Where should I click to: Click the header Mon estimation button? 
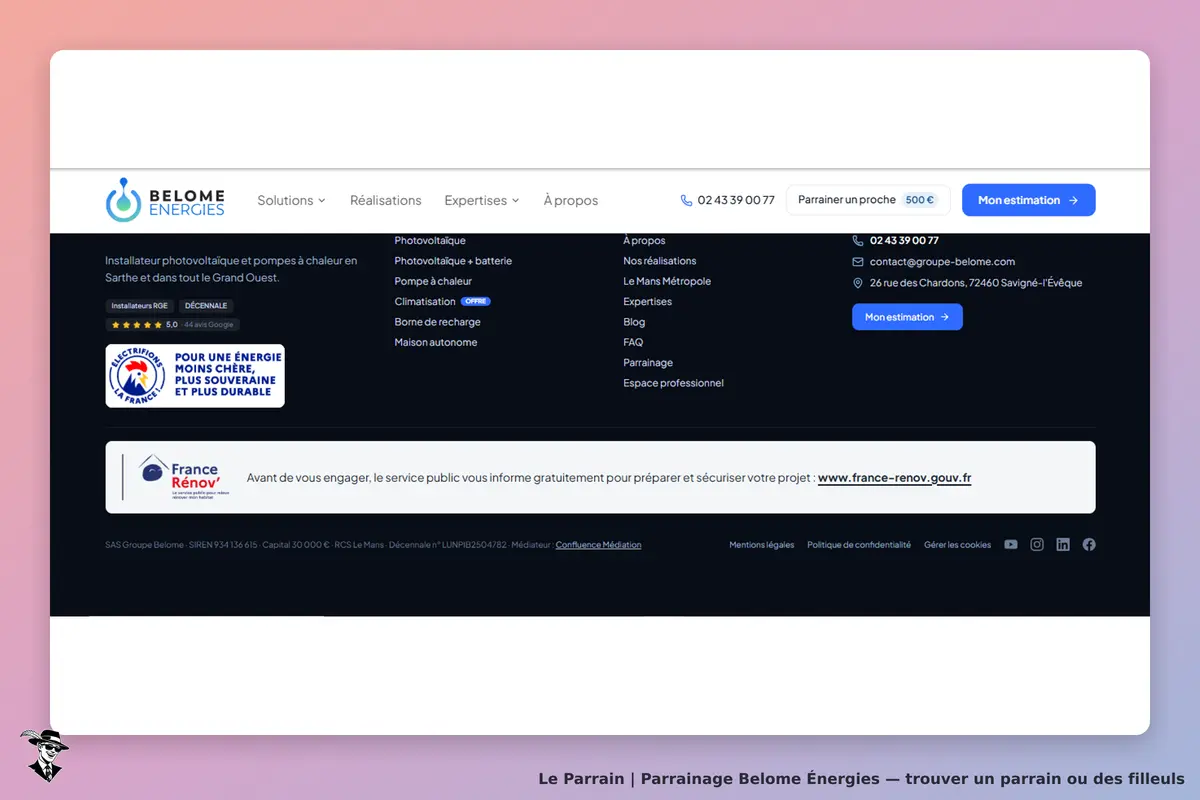coord(1028,200)
